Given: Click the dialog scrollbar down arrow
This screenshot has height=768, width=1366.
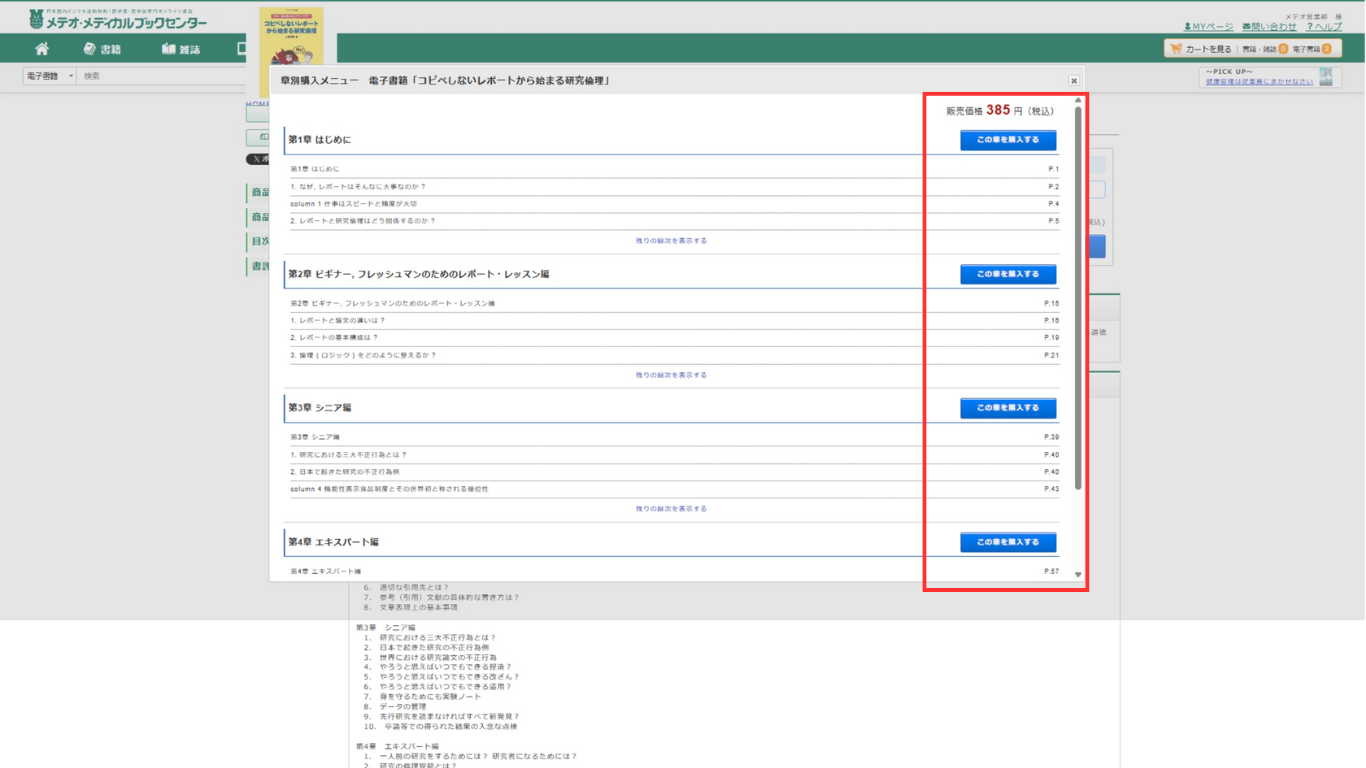Looking at the screenshot, I should click(x=1078, y=575).
